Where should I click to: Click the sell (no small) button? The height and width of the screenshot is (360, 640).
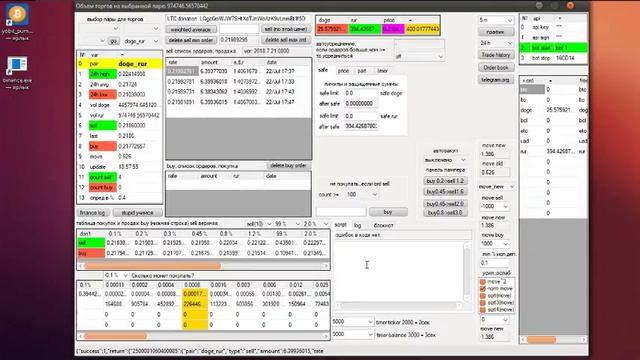[x=285, y=29]
